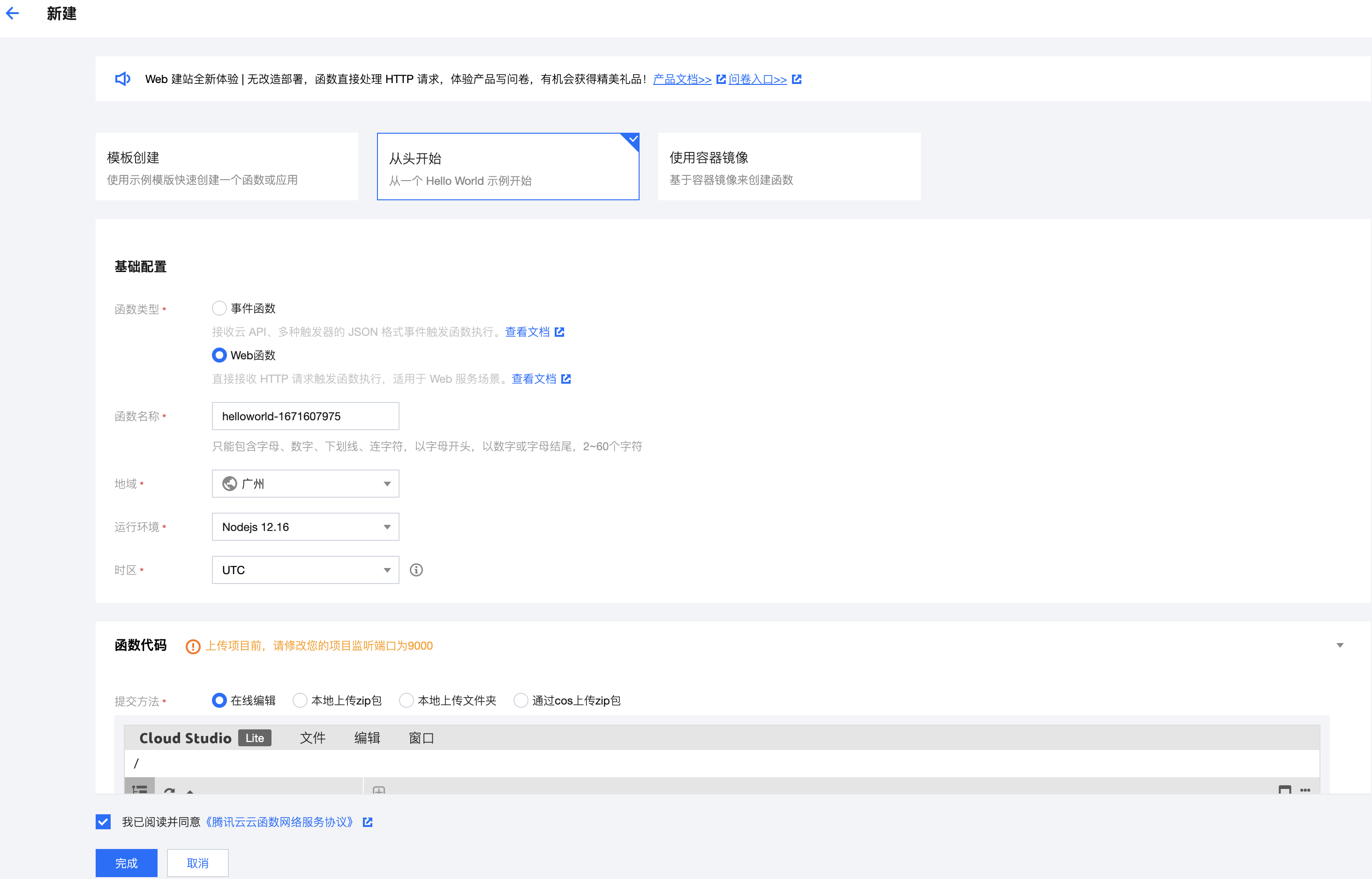Choose 本地上传zip包 as the submit method
Viewport: 1372px width, 879px height.
click(x=300, y=700)
